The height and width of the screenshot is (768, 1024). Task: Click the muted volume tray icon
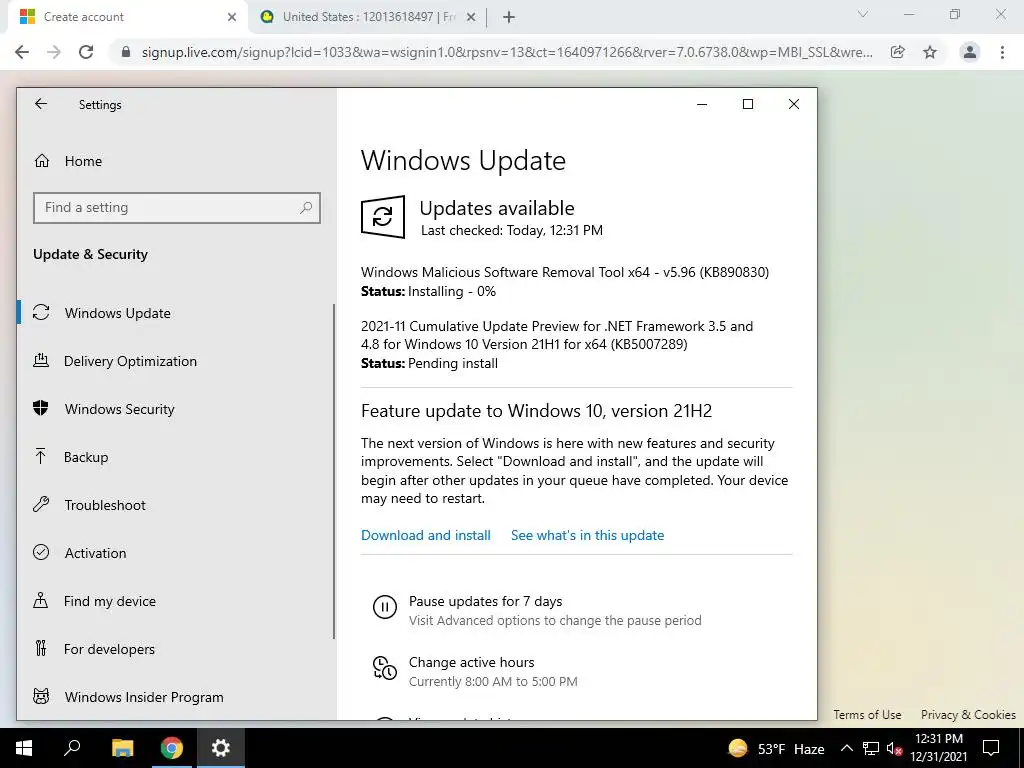pyautogui.click(x=894, y=748)
